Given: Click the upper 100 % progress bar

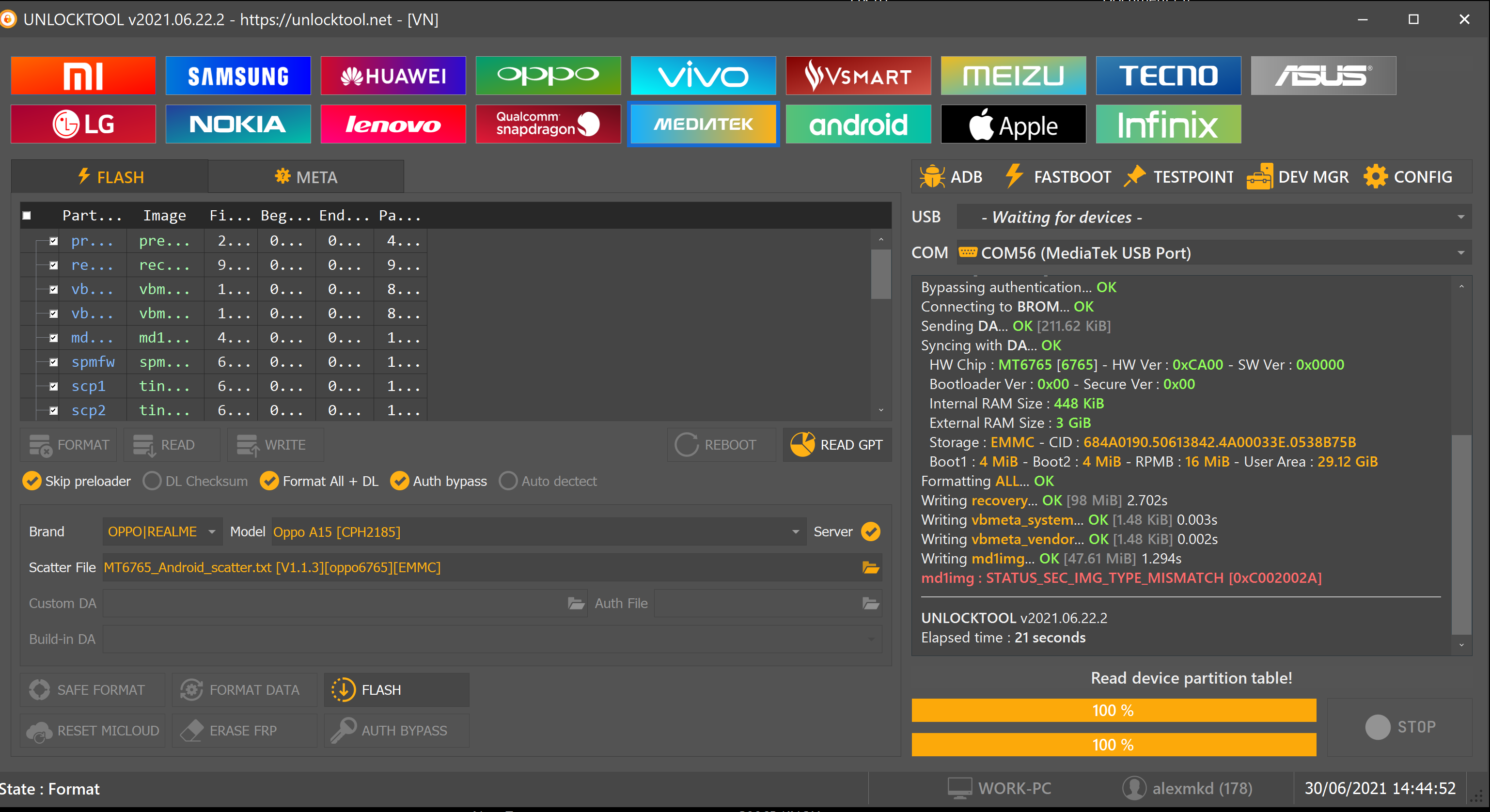Looking at the screenshot, I should [x=1114, y=710].
